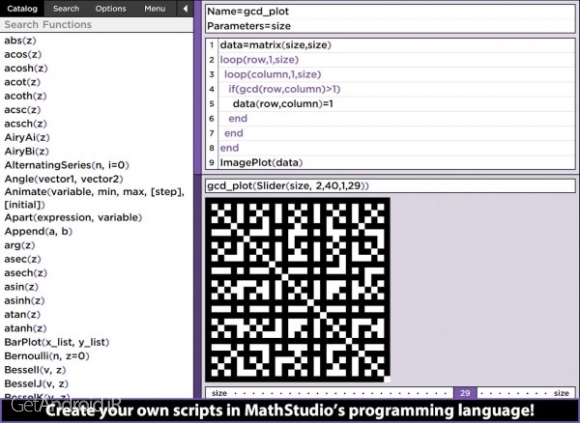The height and width of the screenshot is (423, 580).
Task: Select abs(z) in the function catalog
Action: coord(20,40)
